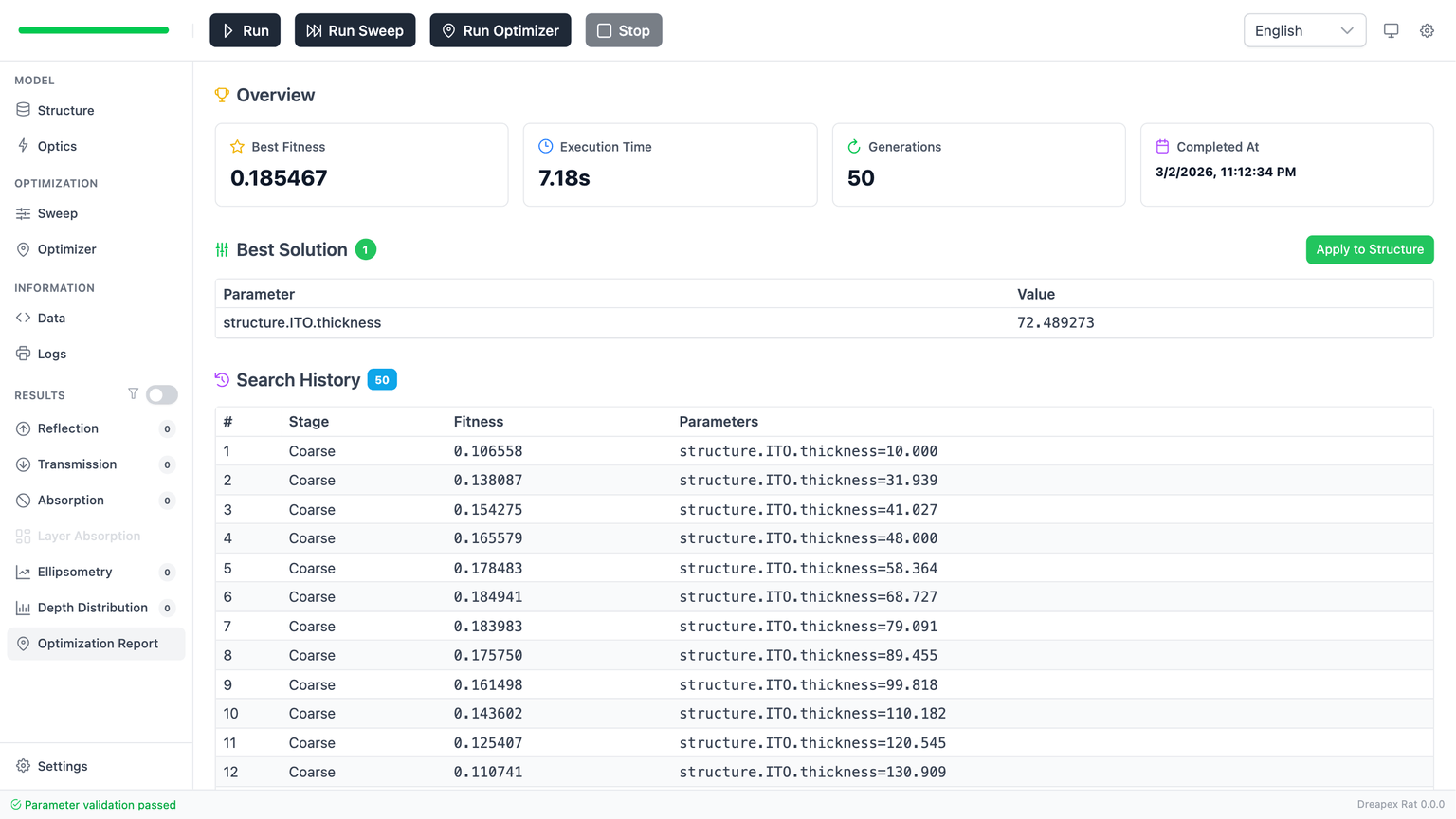Image resolution: width=1456 pixels, height=819 pixels.
Task: Toggle the Results filter switch
Action: (162, 394)
